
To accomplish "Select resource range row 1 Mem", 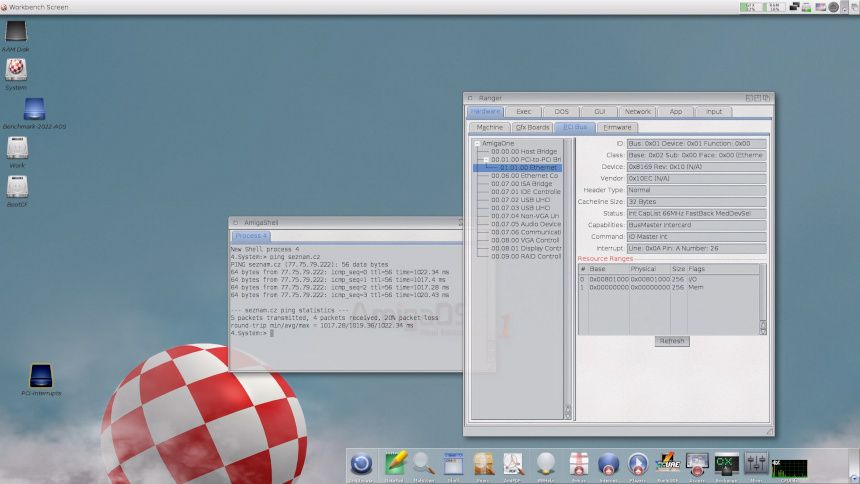I will tap(669, 287).
